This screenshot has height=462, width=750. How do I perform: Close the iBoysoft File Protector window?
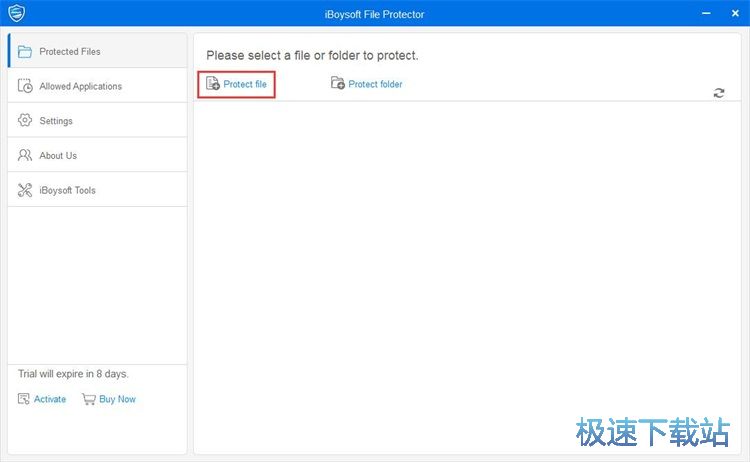click(735, 13)
